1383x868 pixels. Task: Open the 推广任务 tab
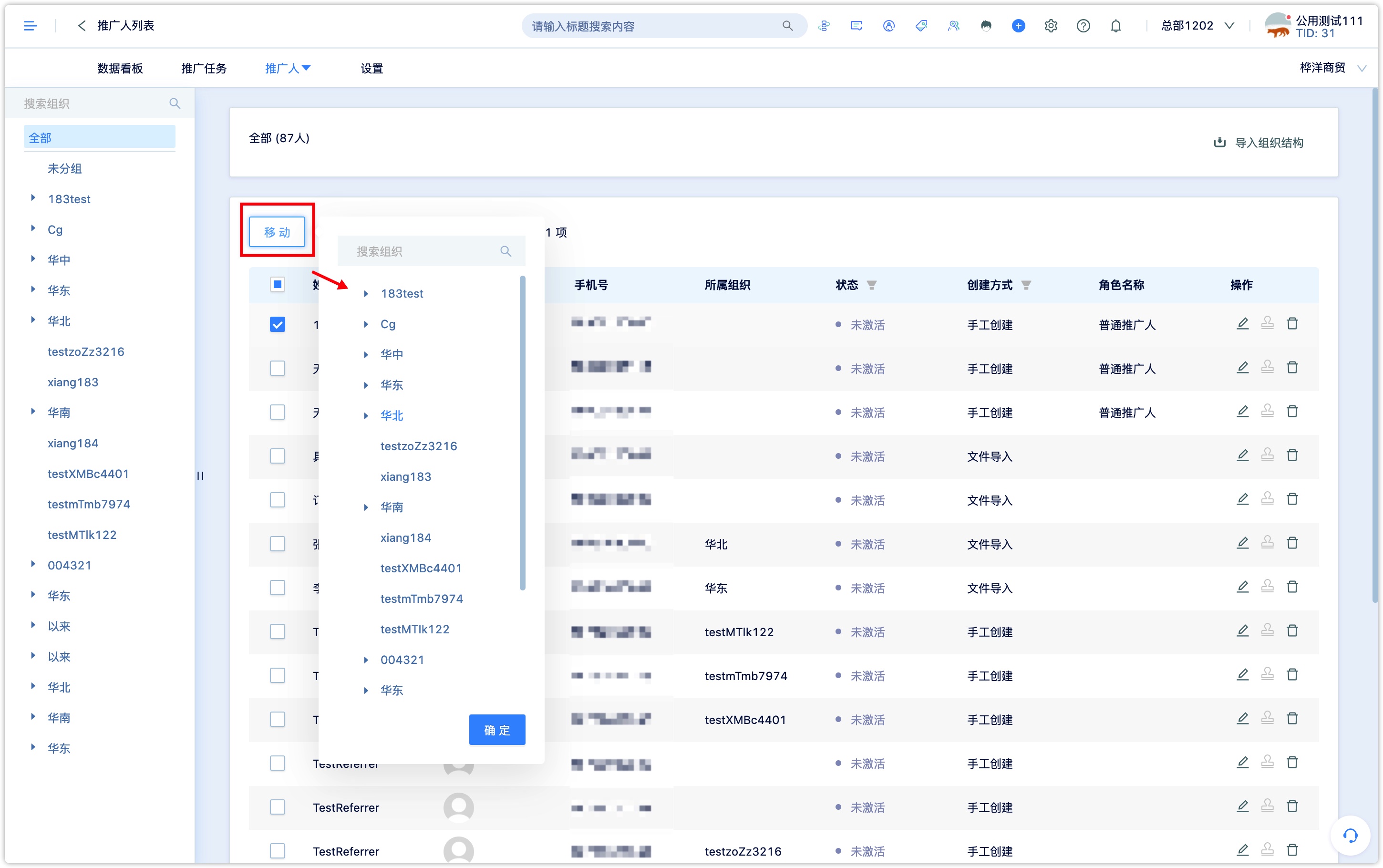point(204,68)
